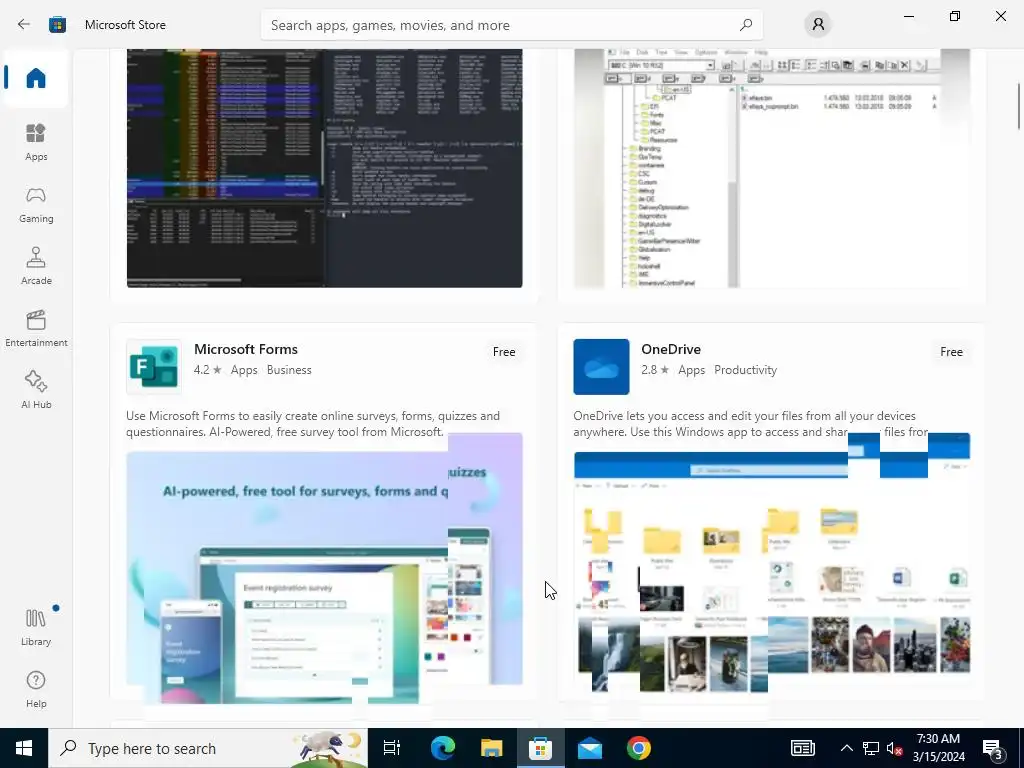Open the Gaming section in the sidebar

click(36, 204)
